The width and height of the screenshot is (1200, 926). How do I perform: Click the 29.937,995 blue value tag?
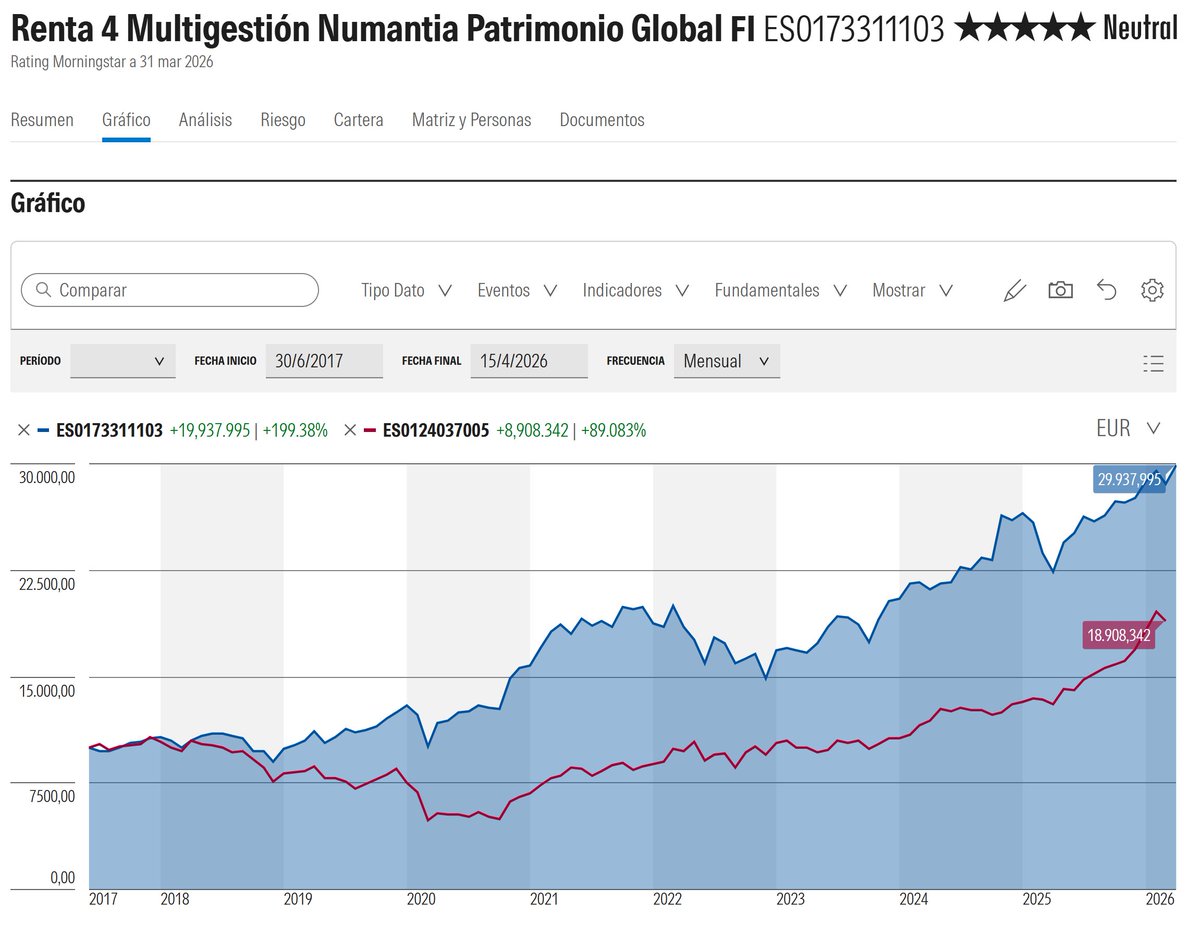click(1129, 480)
